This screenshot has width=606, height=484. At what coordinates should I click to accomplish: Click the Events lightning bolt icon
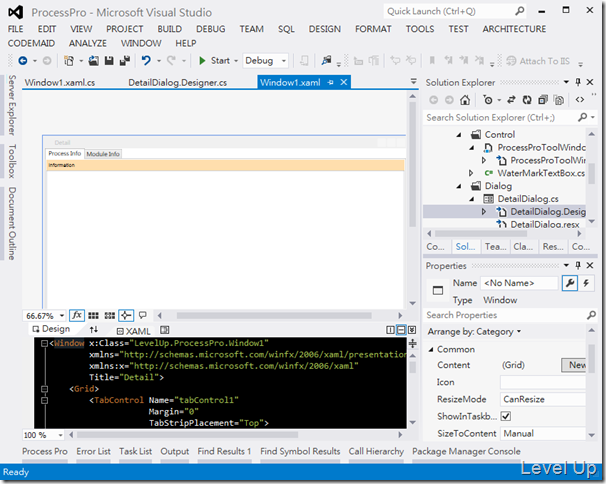pyautogui.click(x=586, y=283)
